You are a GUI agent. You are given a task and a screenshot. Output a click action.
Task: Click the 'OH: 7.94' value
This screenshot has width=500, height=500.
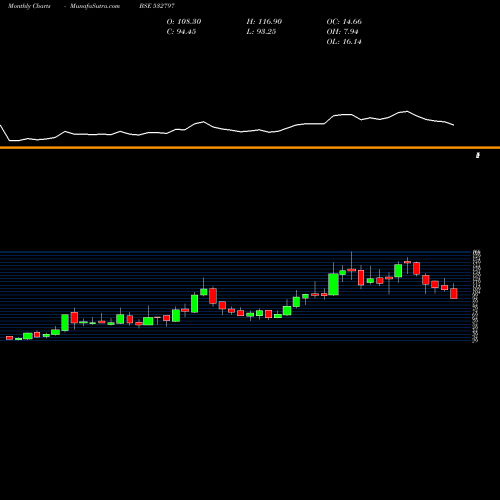pos(342,32)
